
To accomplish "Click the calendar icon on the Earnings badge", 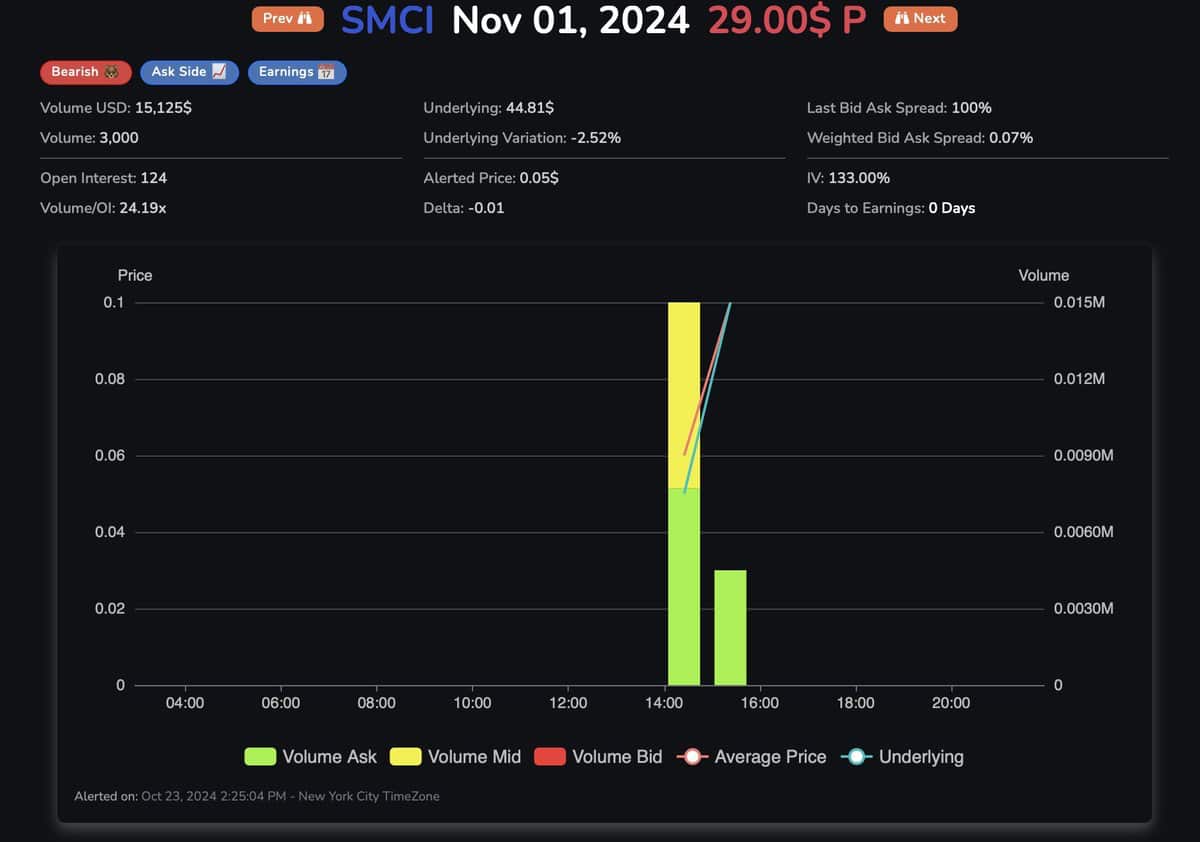I will pyautogui.click(x=327, y=72).
